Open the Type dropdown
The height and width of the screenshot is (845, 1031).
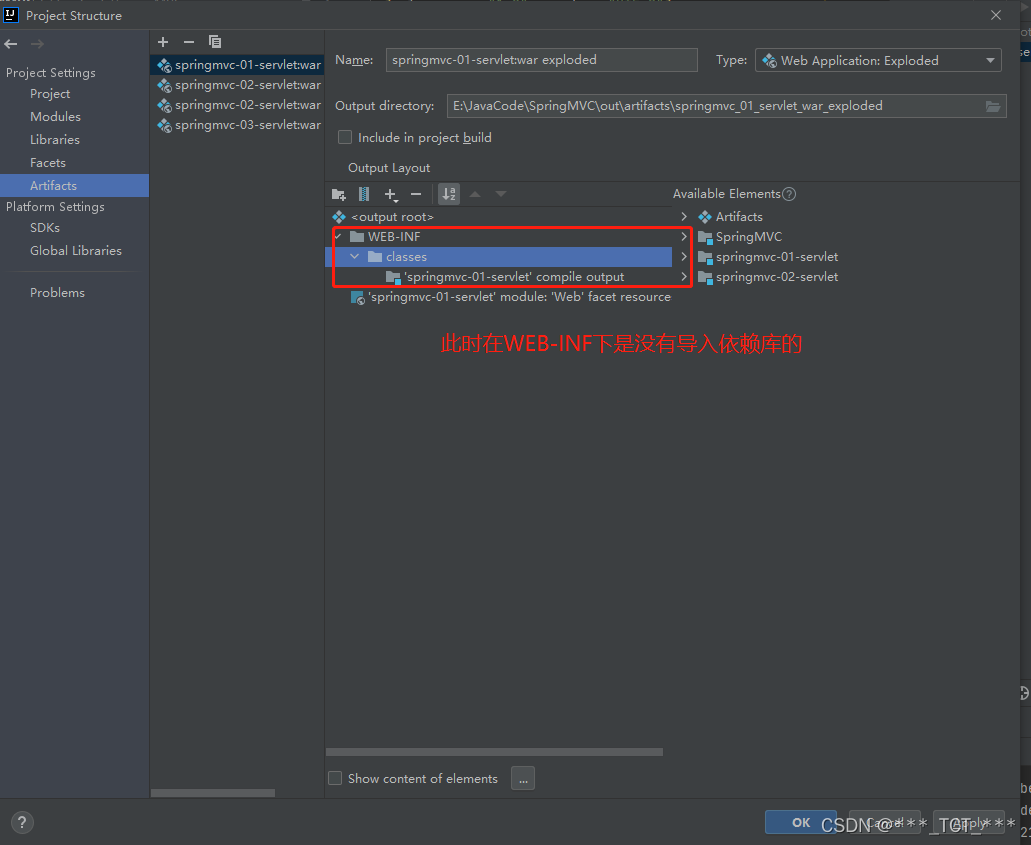878,60
